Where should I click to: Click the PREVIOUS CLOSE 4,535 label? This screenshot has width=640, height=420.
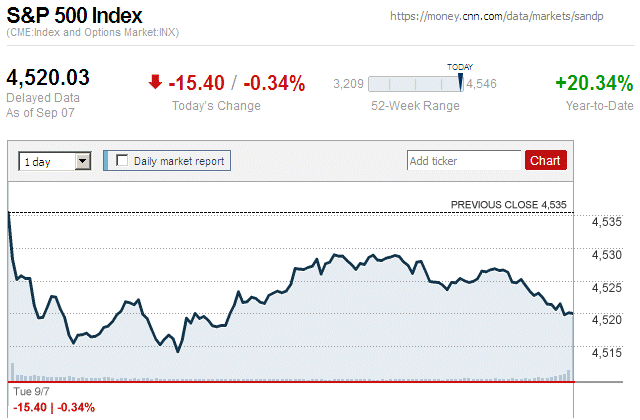[x=508, y=204]
